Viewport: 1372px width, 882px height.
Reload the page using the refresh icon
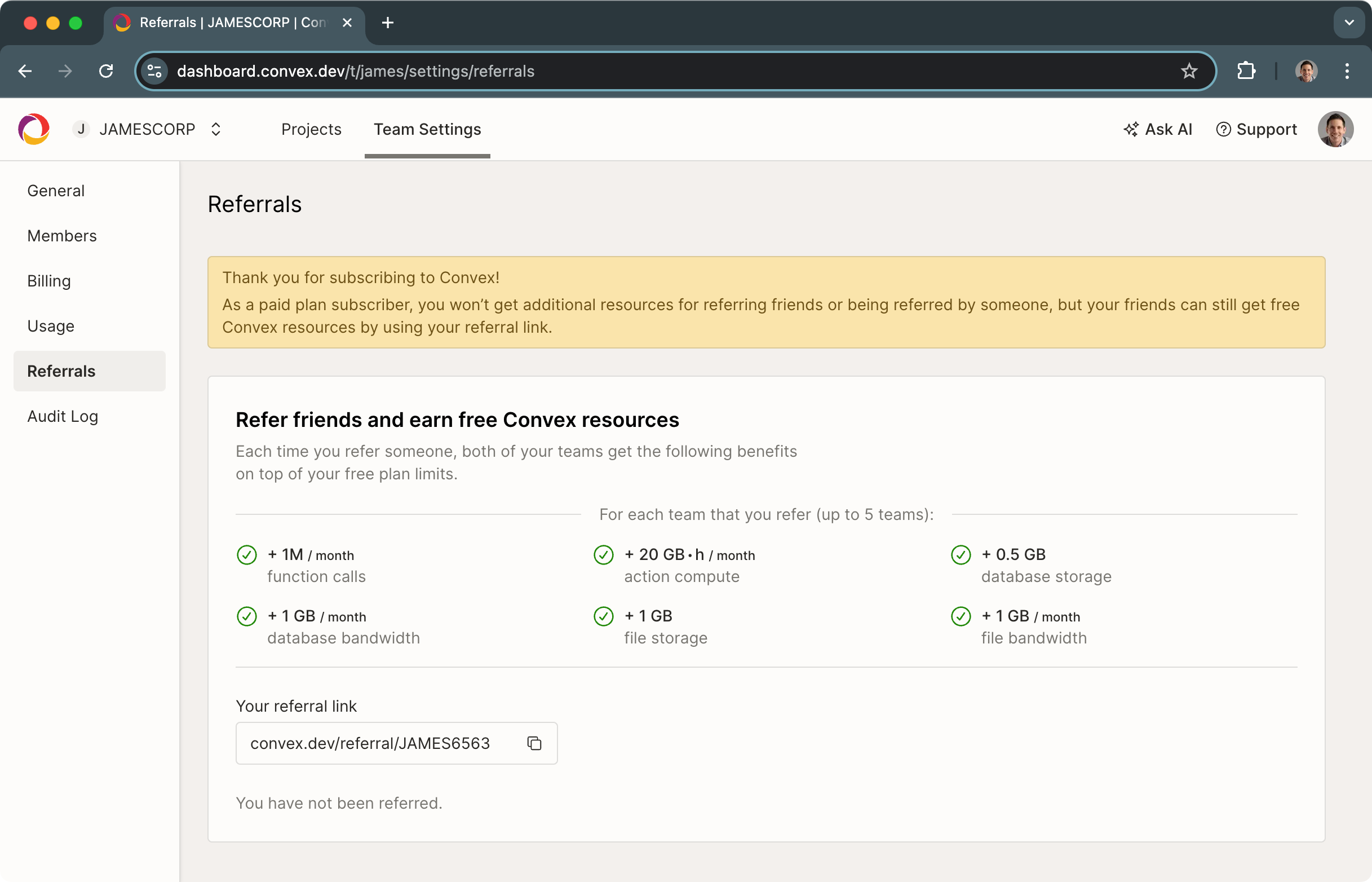point(106,71)
